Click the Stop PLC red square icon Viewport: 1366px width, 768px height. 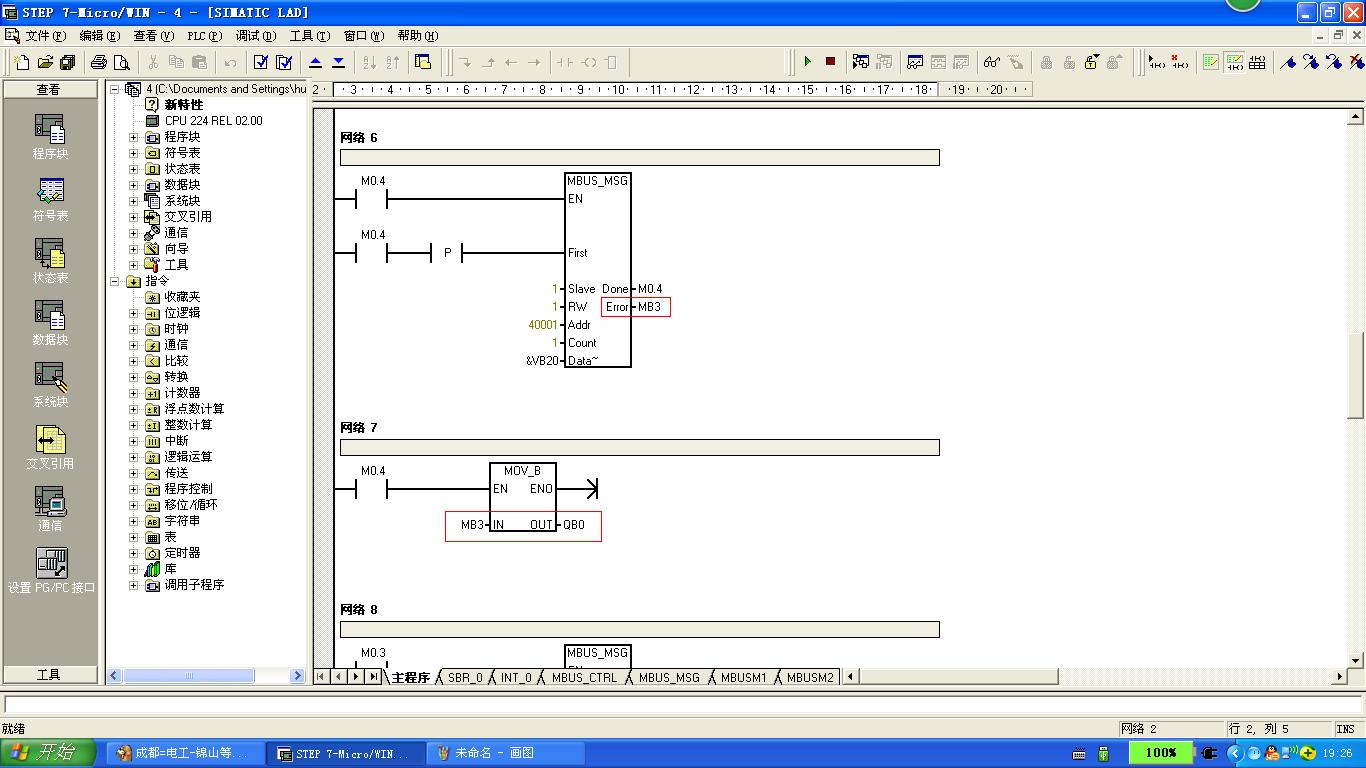830,62
